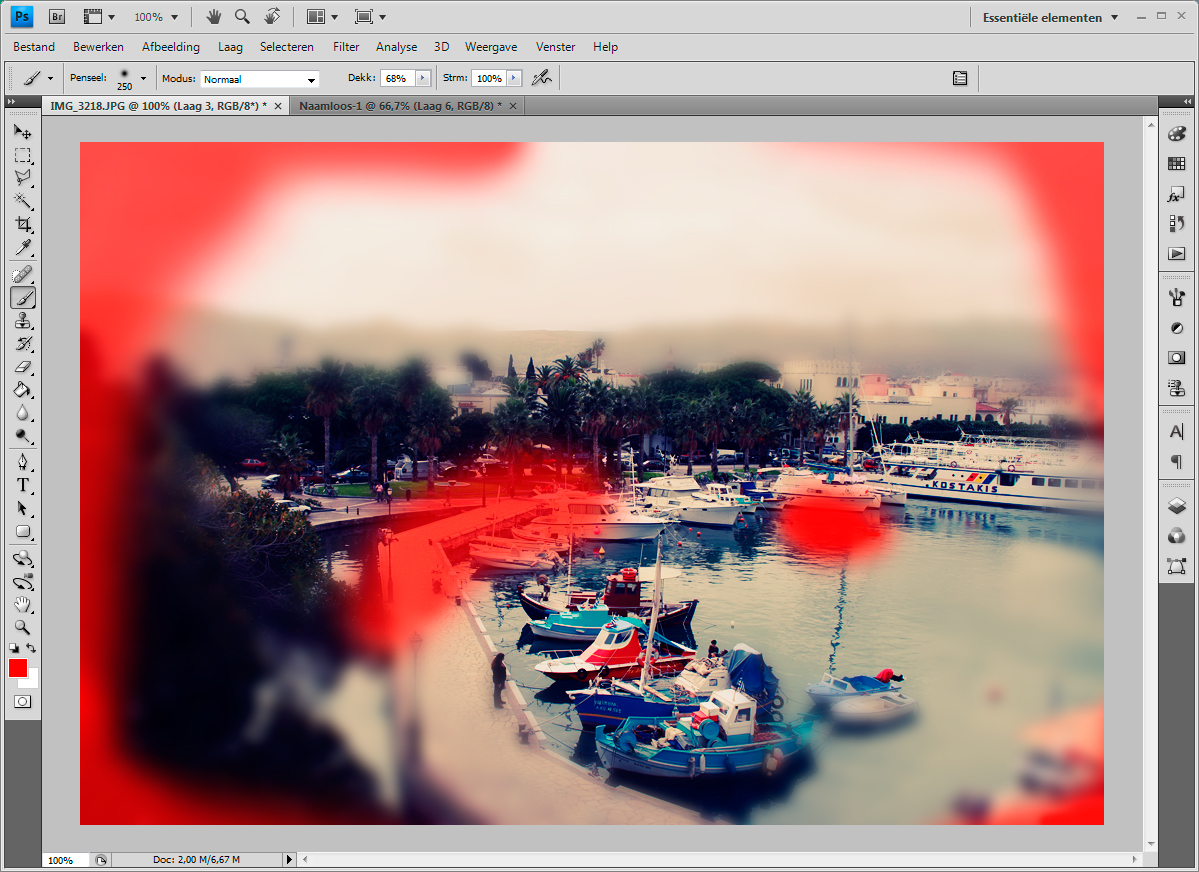Image resolution: width=1199 pixels, height=872 pixels.
Task: Open the Styles panel icon
Action: (1177, 194)
